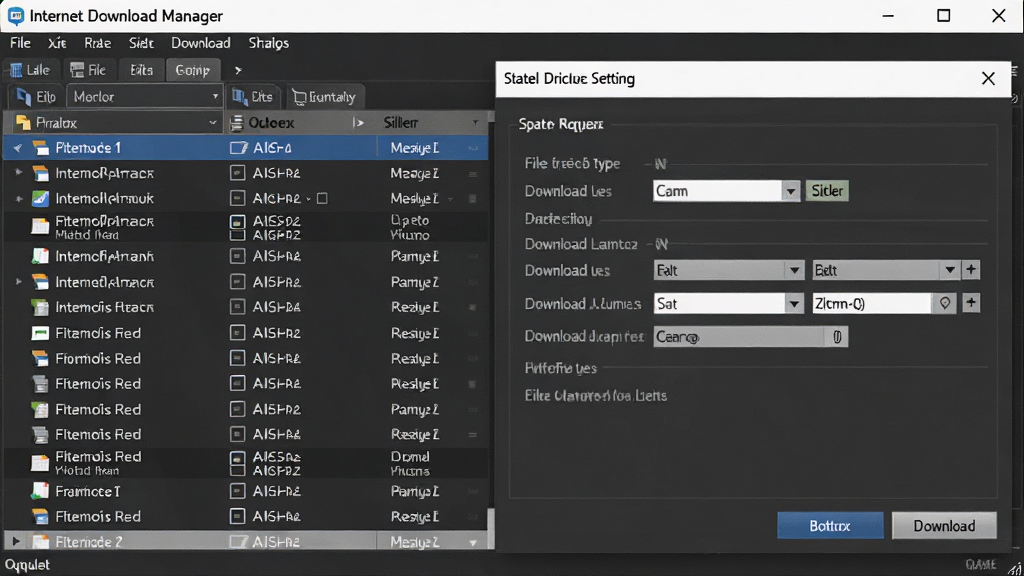Viewport: 1024px width, 576px height.
Task: Check the Intemois Rtack row checkbox
Action: coord(238,307)
